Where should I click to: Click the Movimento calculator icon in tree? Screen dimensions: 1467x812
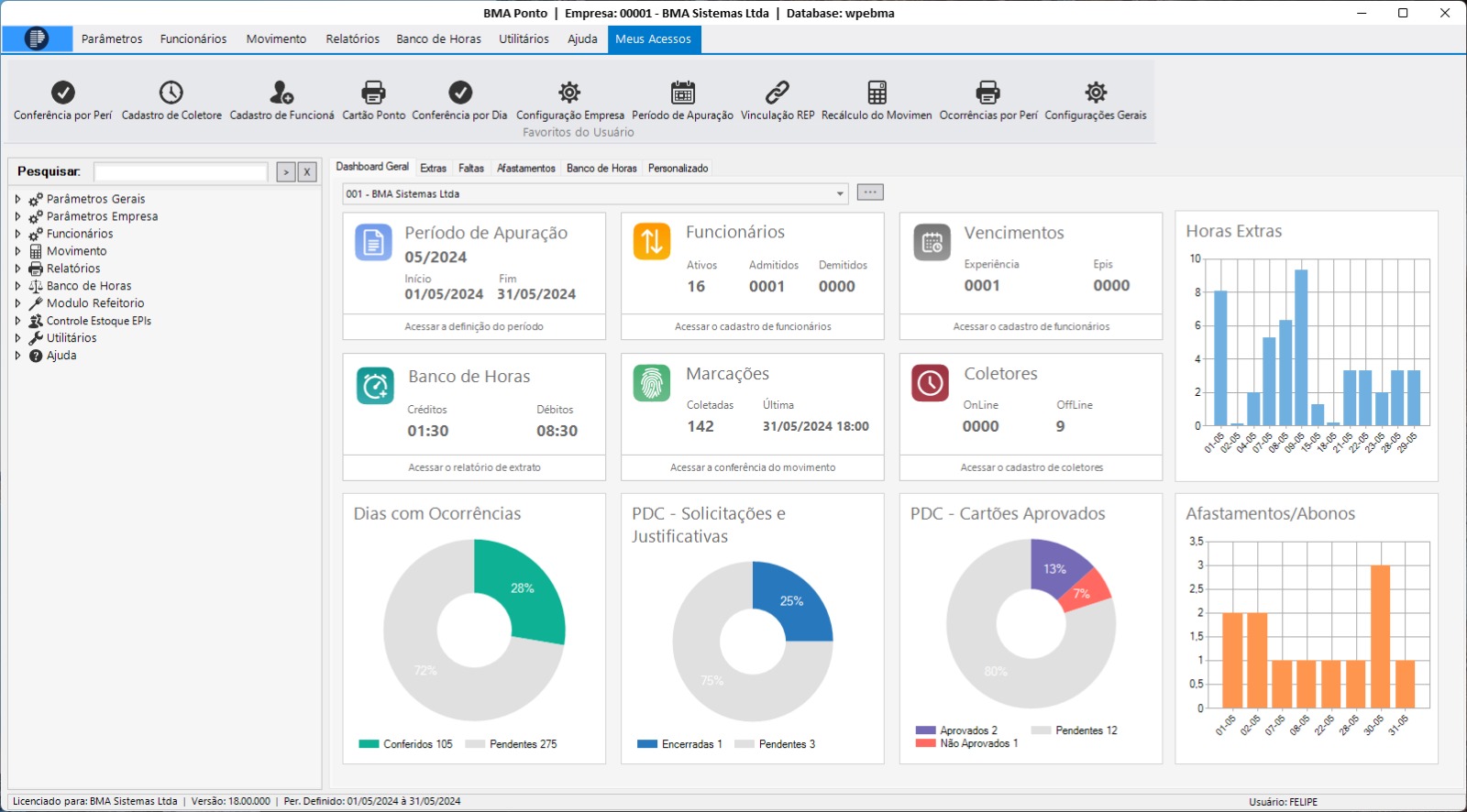click(36, 251)
